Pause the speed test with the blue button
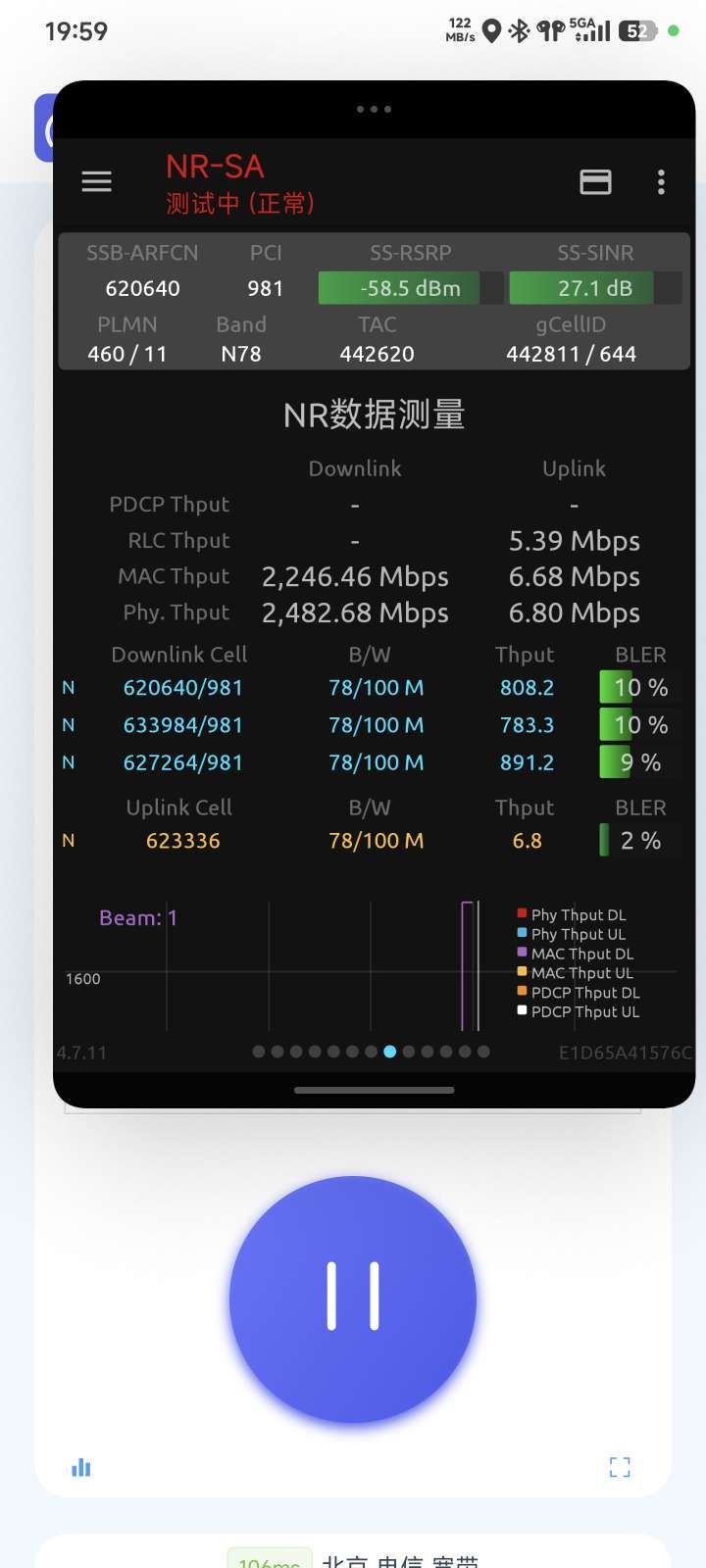The width and height of the screenshot is (706, 1568). coord(353,1298)
